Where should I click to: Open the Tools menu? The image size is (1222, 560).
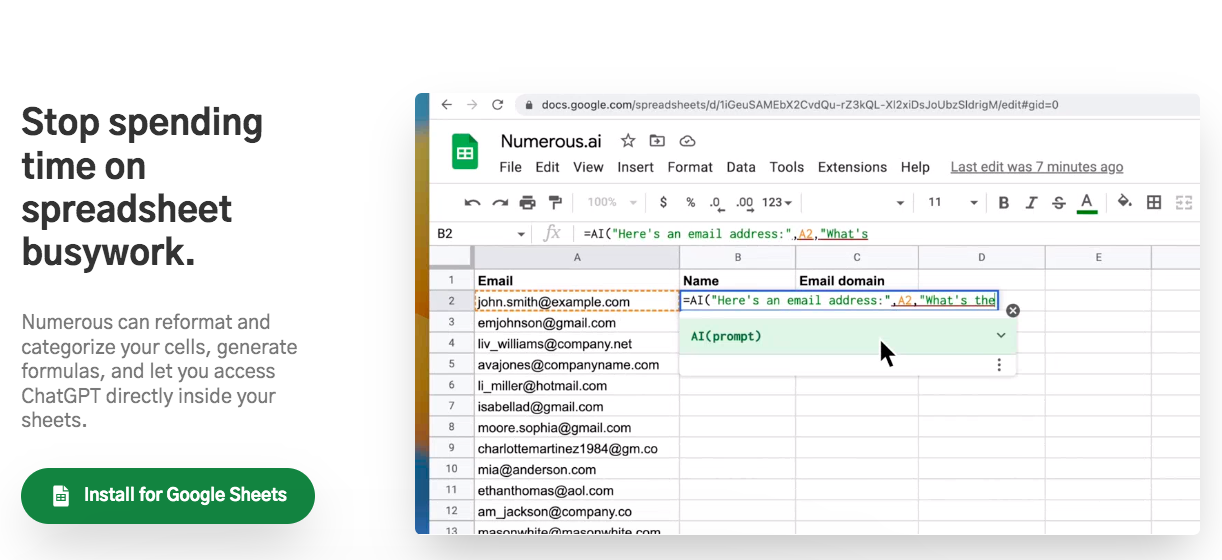point(787,167)
